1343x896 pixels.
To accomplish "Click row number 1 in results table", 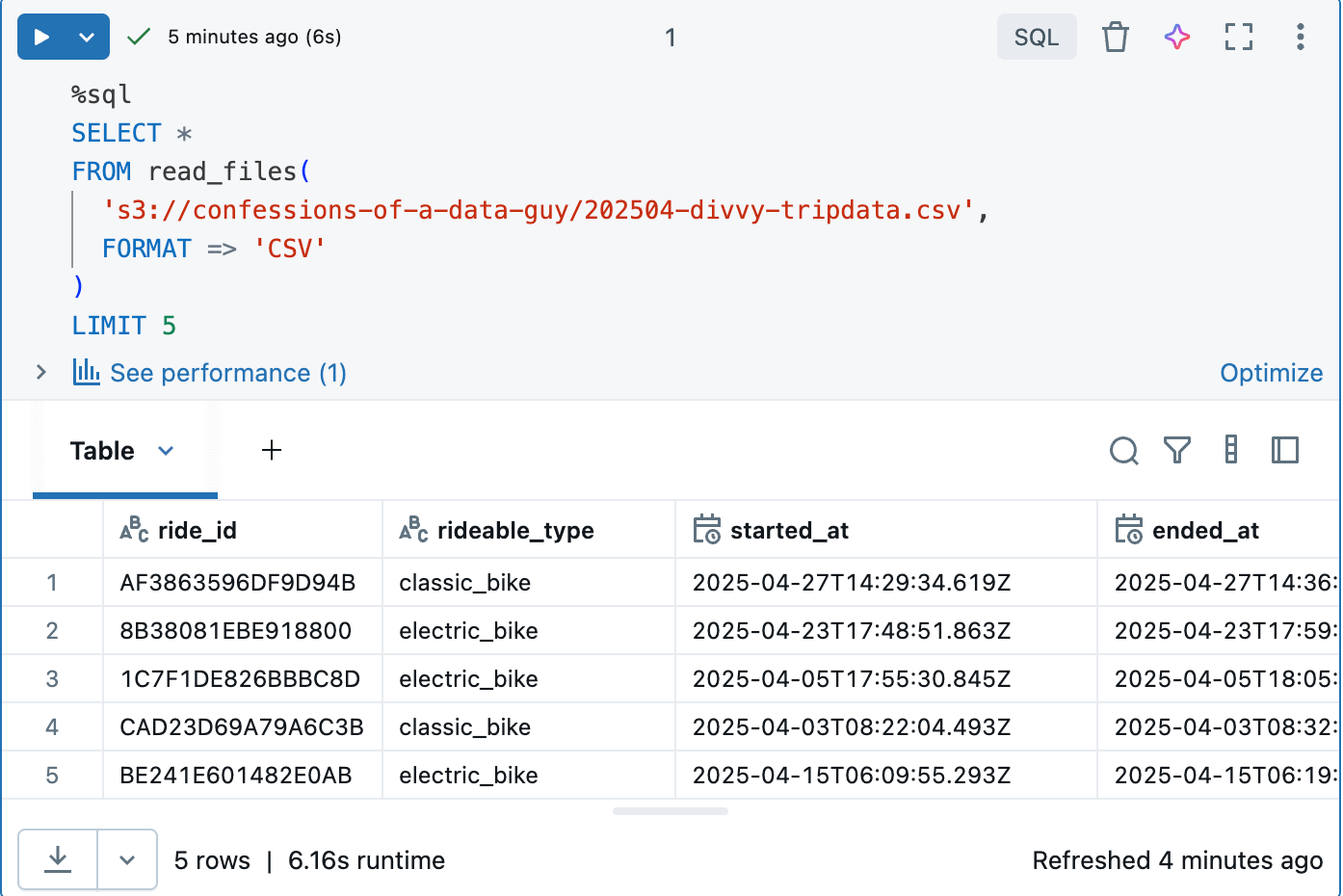I will pos(52,582).
